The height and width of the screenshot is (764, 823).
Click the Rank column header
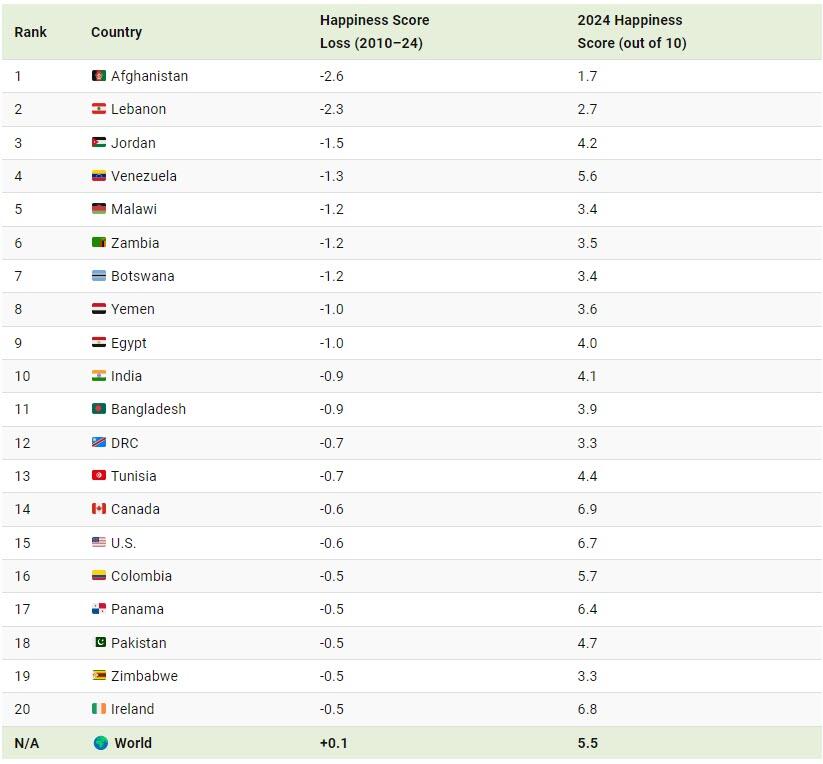pos(30,32)
